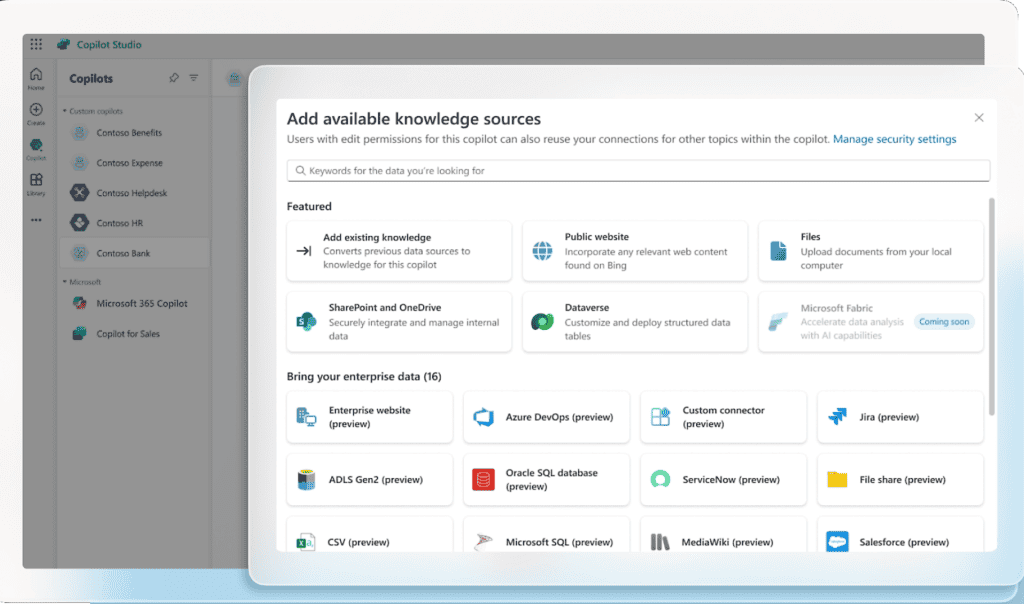
Task: Click the SharePoint and OneDrive source icon
Action: click(x=307, y=322)
